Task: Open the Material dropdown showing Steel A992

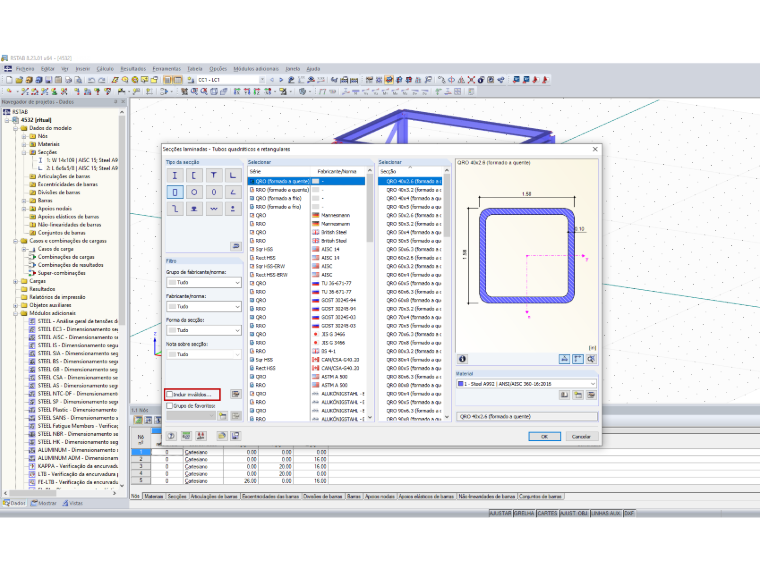Action: tap(526, 384)
